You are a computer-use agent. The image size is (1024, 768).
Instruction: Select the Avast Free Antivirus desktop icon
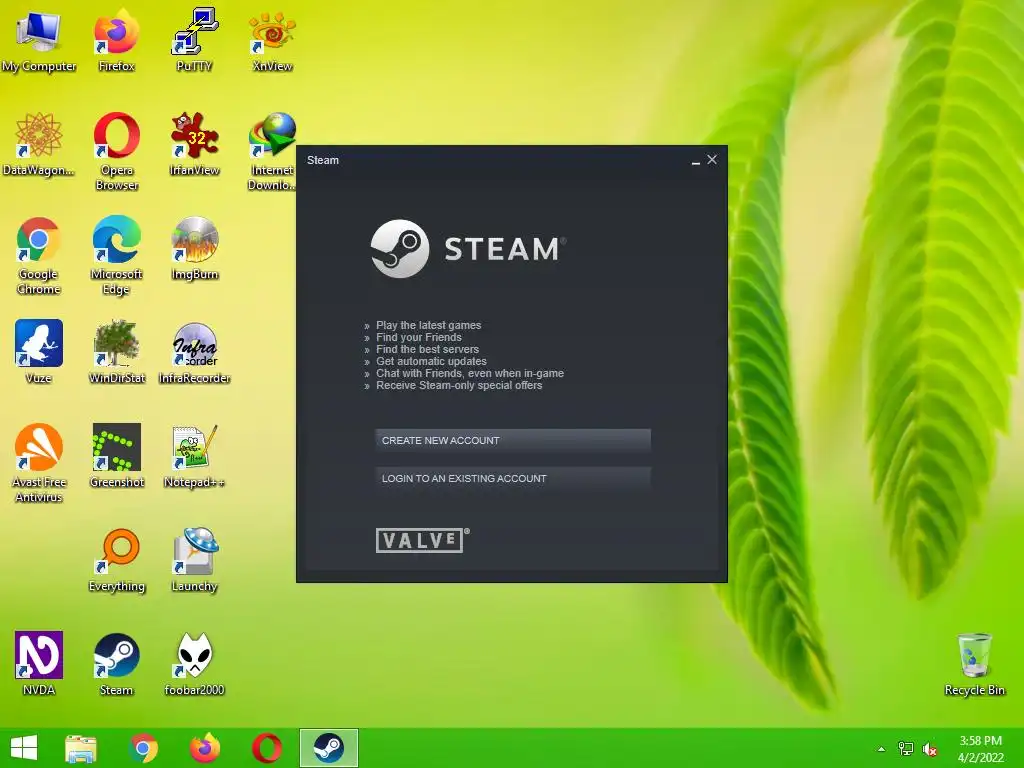click(x=39, y=463)
